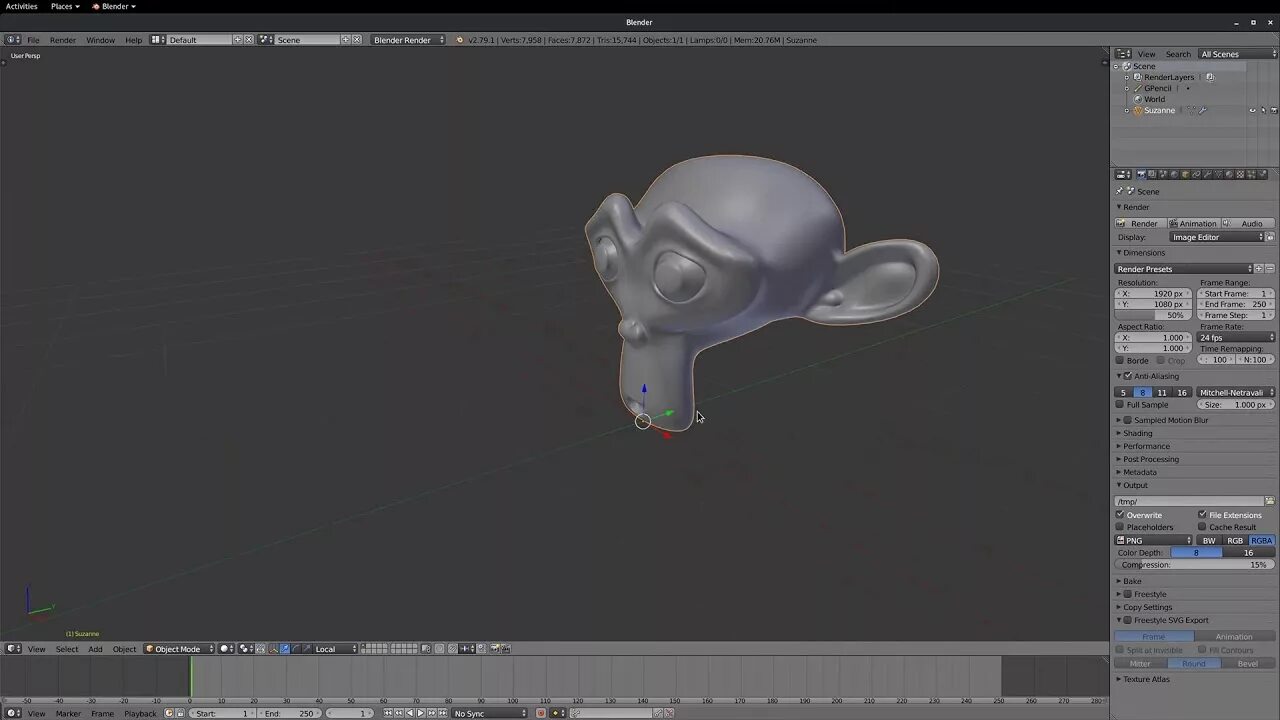This screenshot has height=720, width=1280.
Task: Click the record auto-keyframe button in timeline
Action: coord(540,713)
